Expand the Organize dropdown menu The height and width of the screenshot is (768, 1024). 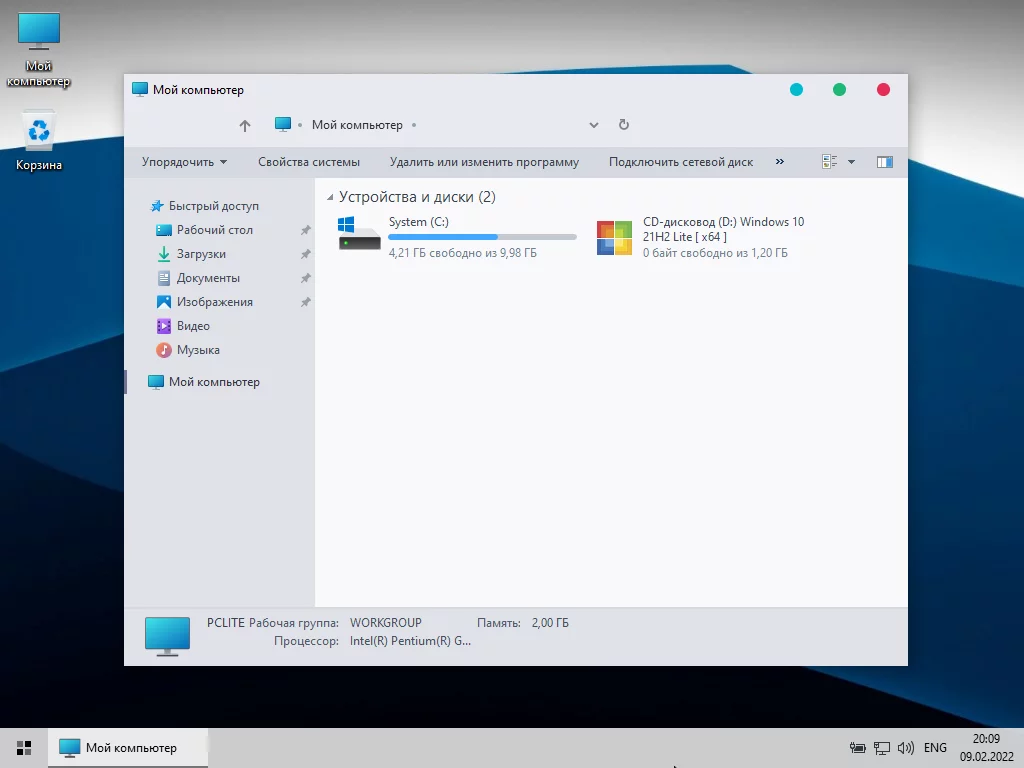(184, 162)
